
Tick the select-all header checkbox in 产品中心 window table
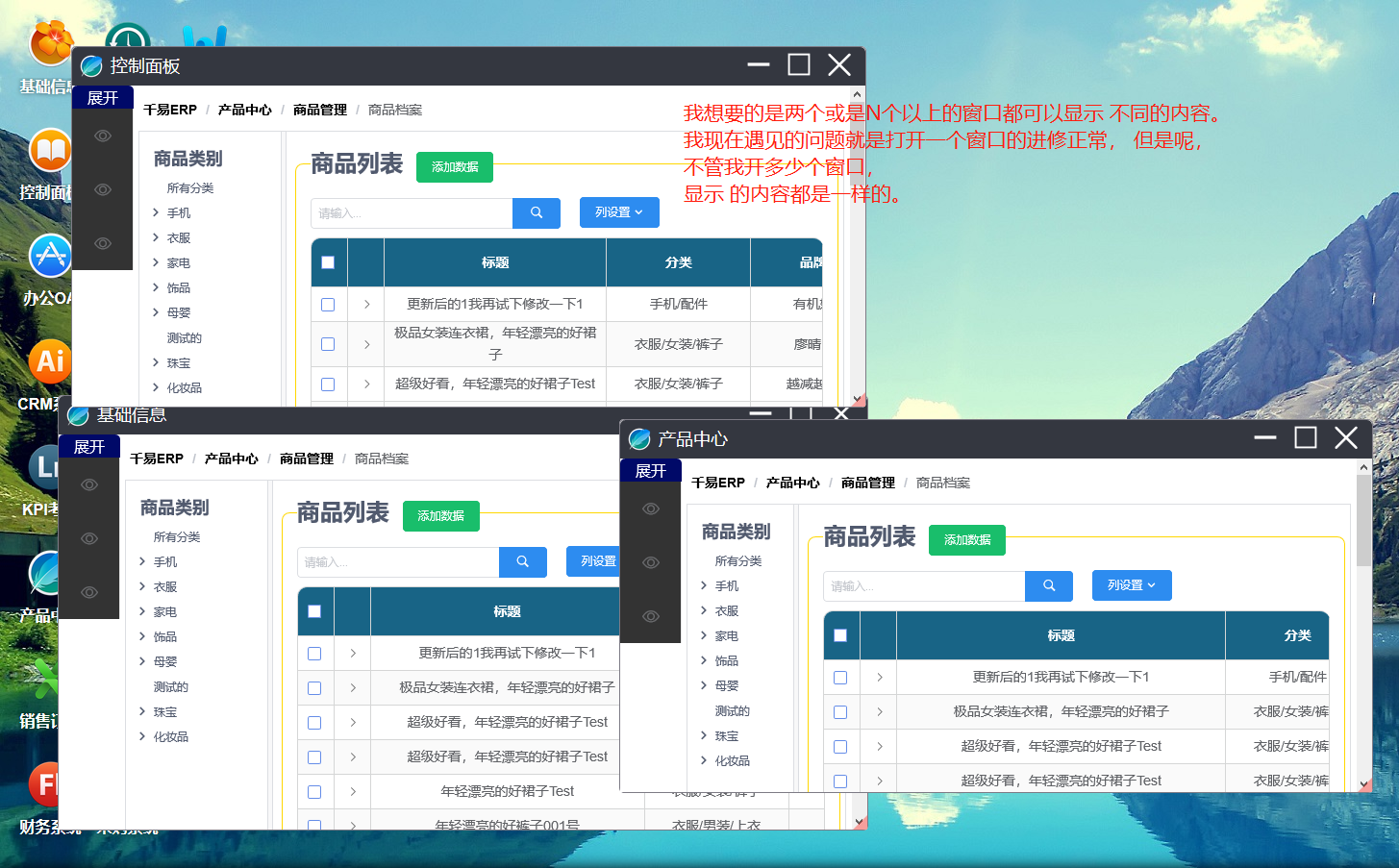pyautogui.click(x=840, y=635)
